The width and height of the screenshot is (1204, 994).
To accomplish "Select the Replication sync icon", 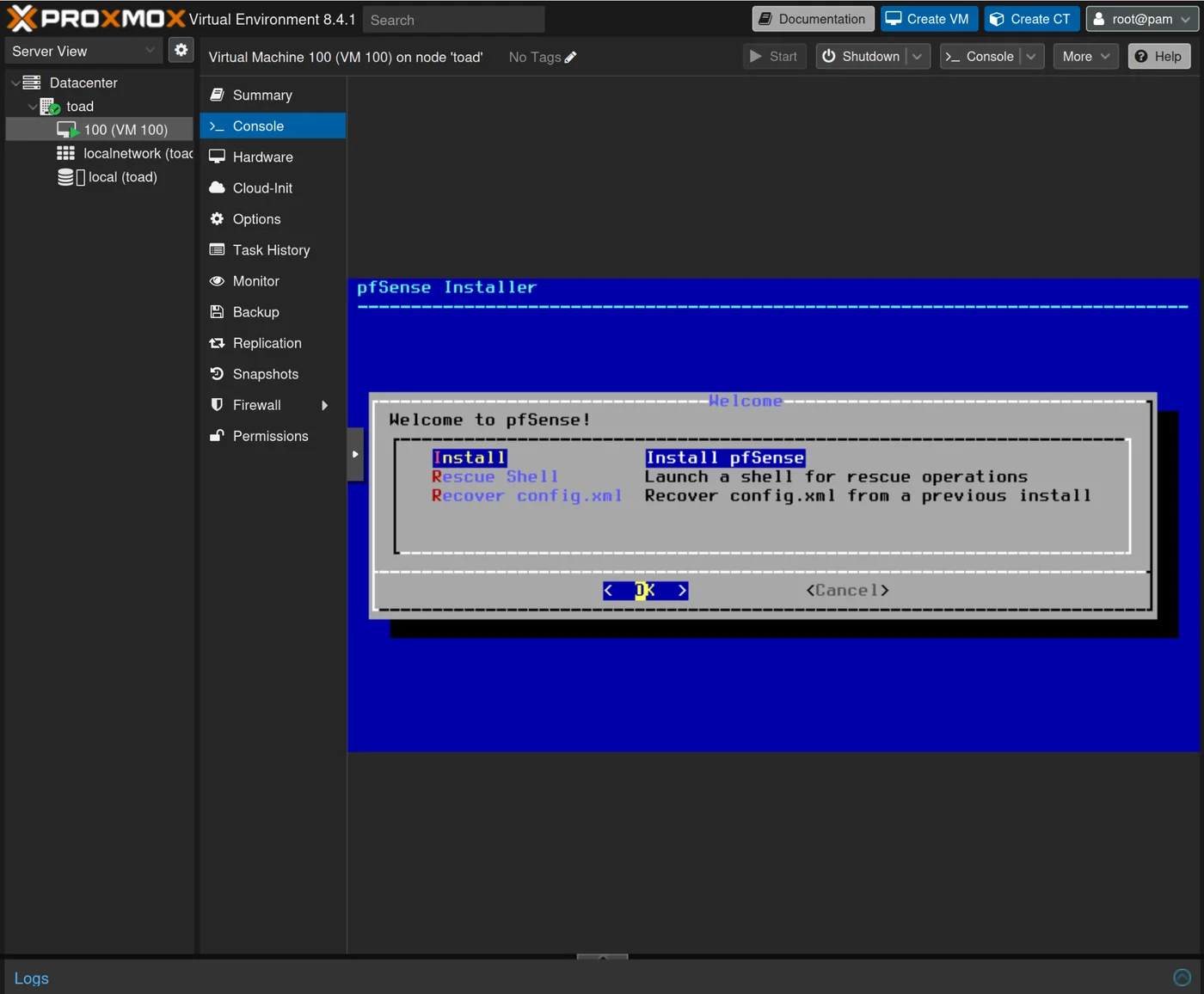I will point(217,343).
